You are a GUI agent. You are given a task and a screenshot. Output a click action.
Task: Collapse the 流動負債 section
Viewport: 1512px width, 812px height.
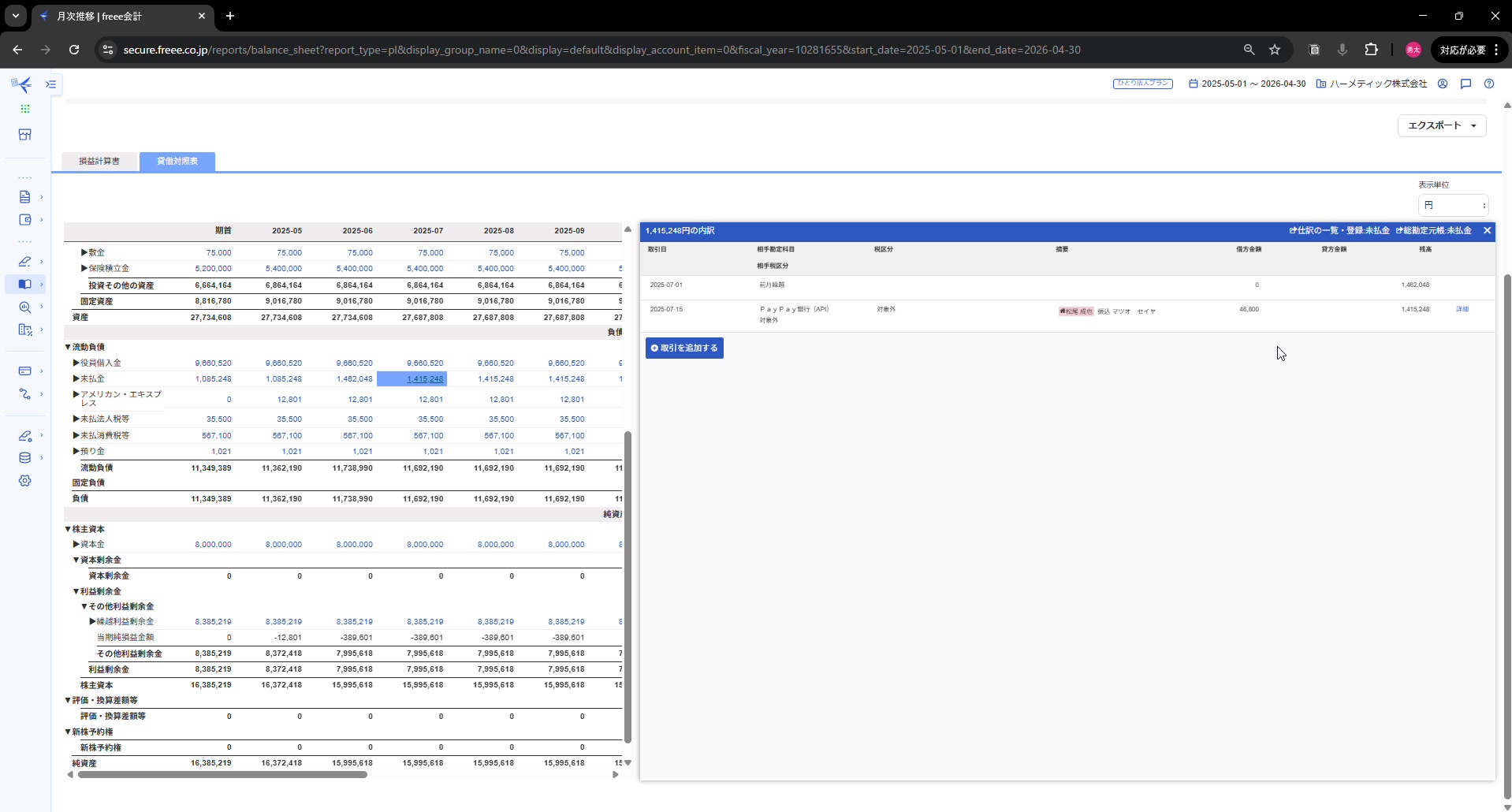(68, 347)
